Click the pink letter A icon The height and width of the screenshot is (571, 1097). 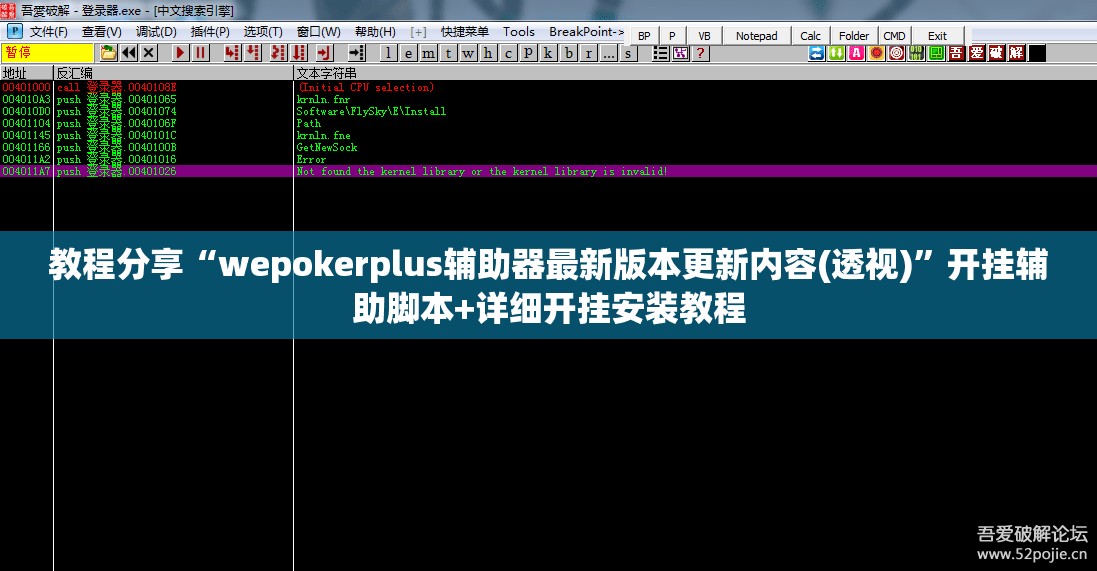[x=856, y=53]
